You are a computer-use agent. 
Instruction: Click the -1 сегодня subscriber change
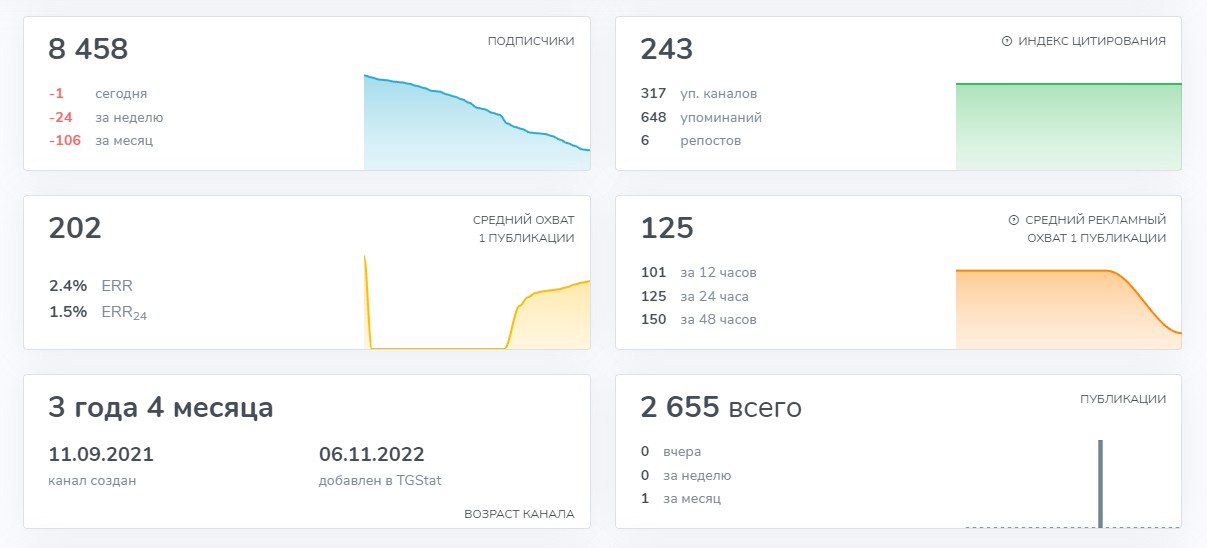point(98,93)
